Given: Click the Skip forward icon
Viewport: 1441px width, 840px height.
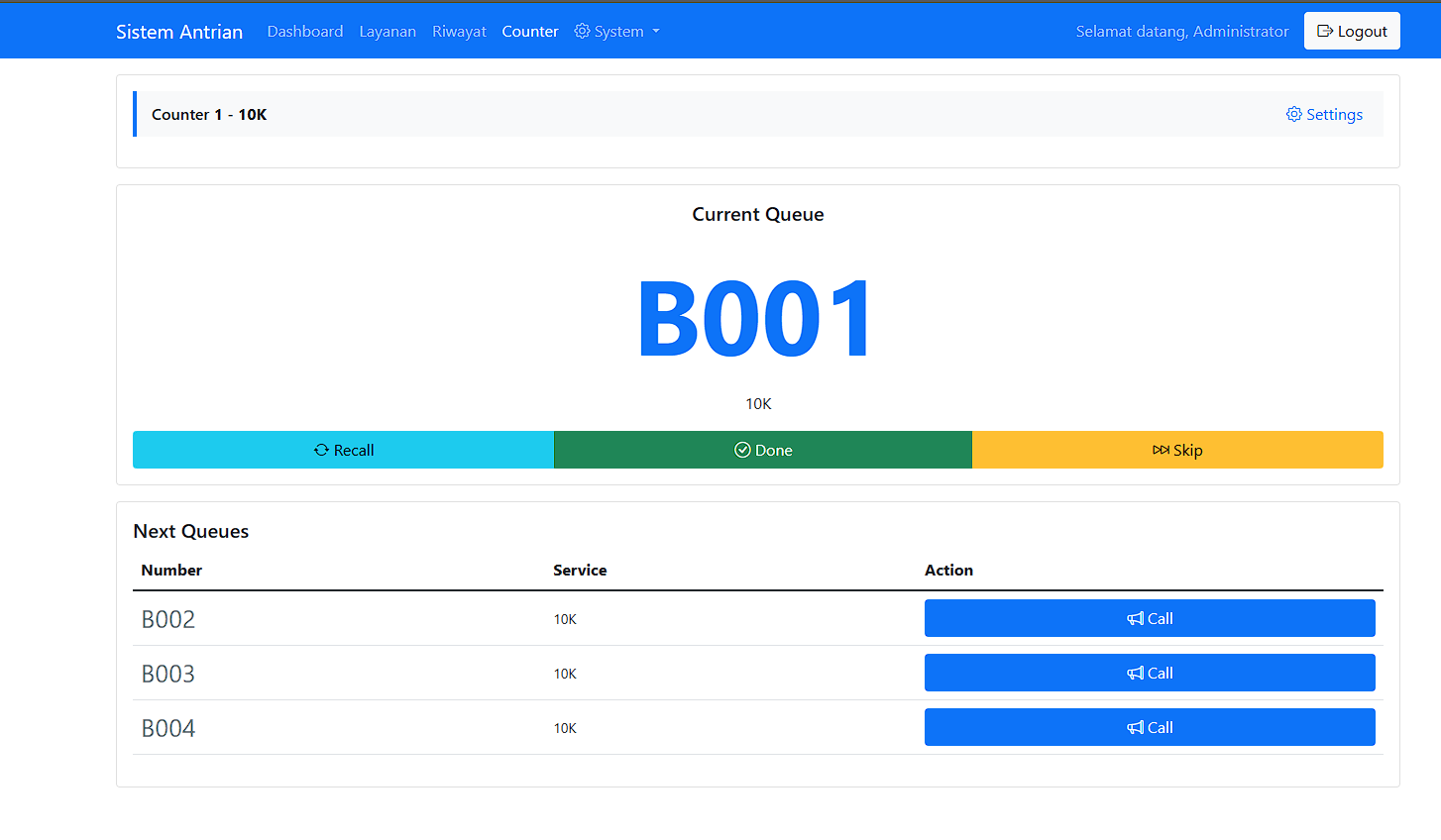Looking at the screenshot, I should (1161, 450).
